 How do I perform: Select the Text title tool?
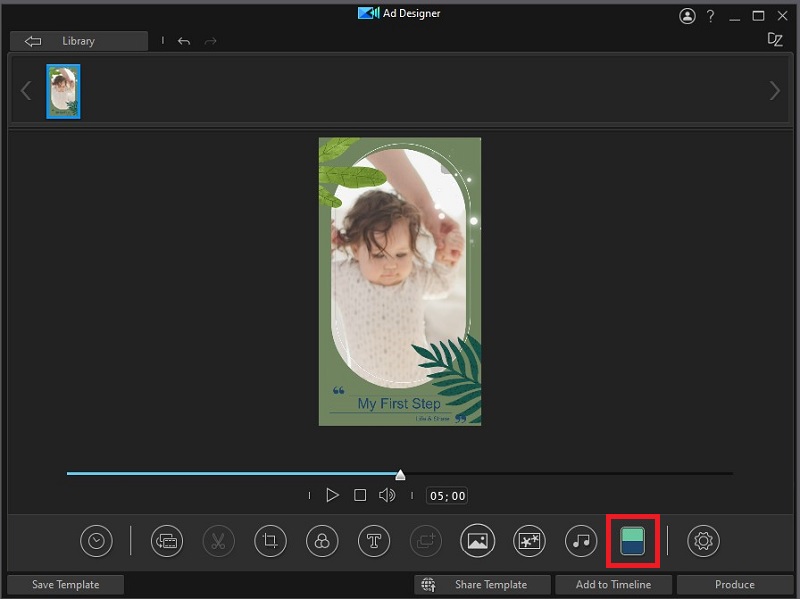(374, 541)
